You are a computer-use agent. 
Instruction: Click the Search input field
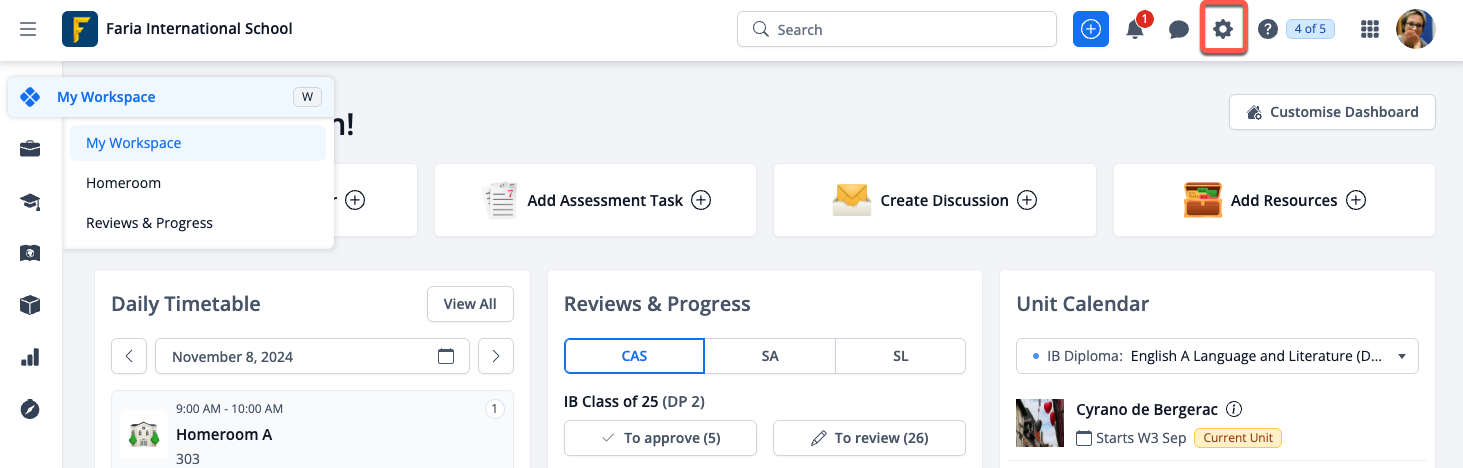[897, 29]
